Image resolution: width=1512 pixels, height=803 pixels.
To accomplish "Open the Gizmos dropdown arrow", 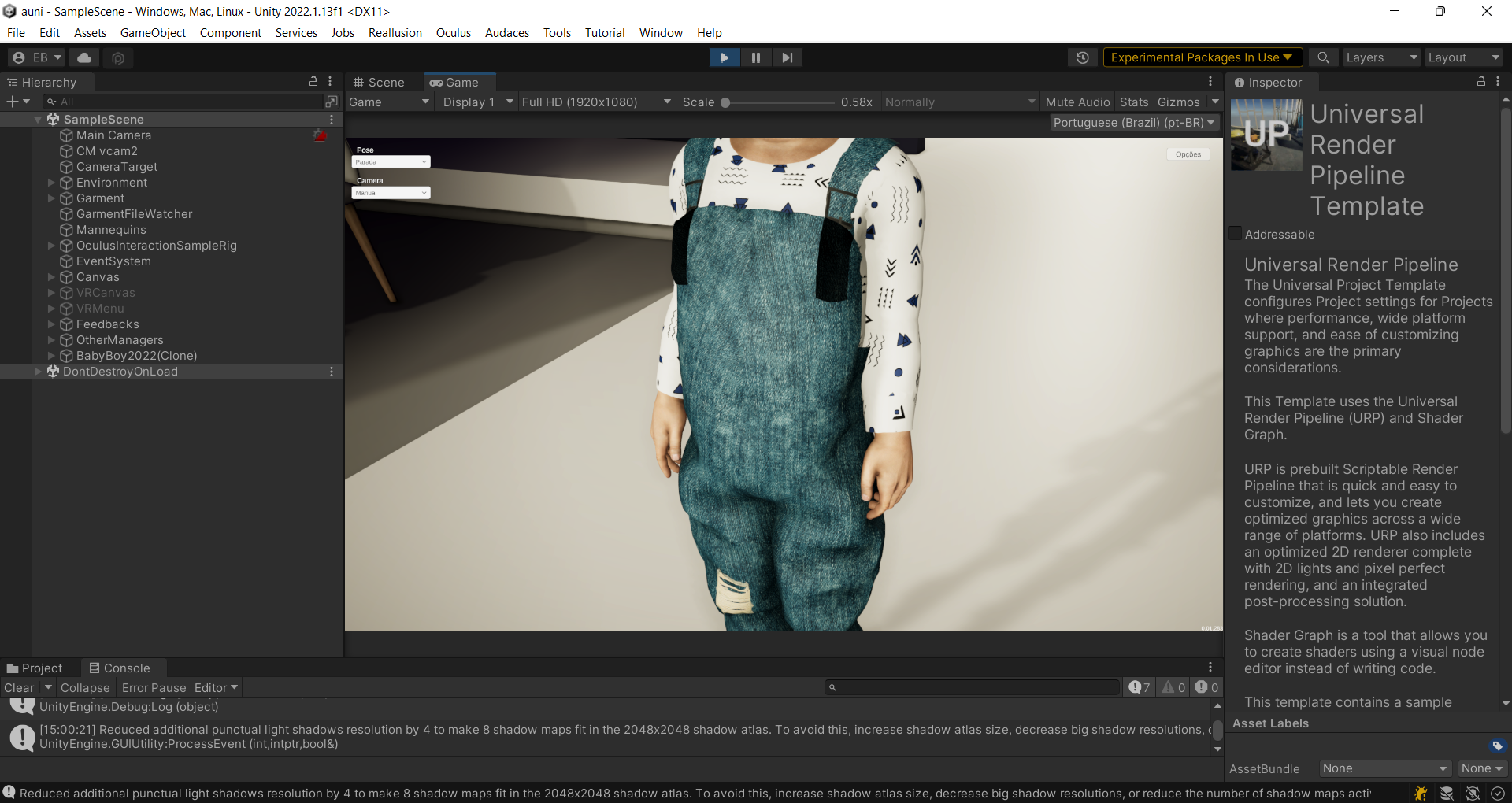I will (1214, 102).
